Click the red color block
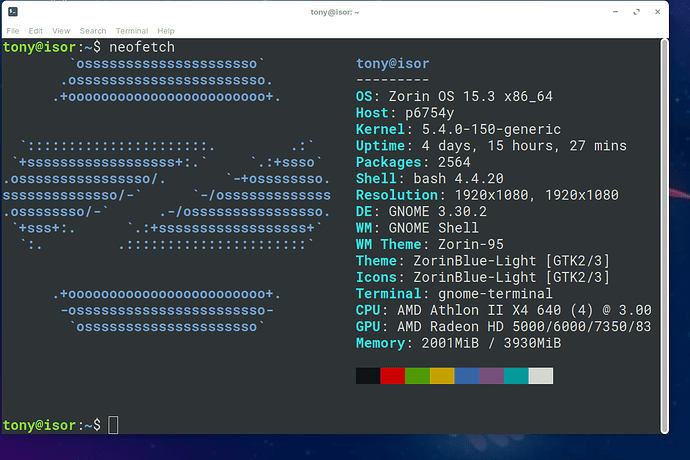The height and width of the screenshot is (460, 690). click(393, 376)
